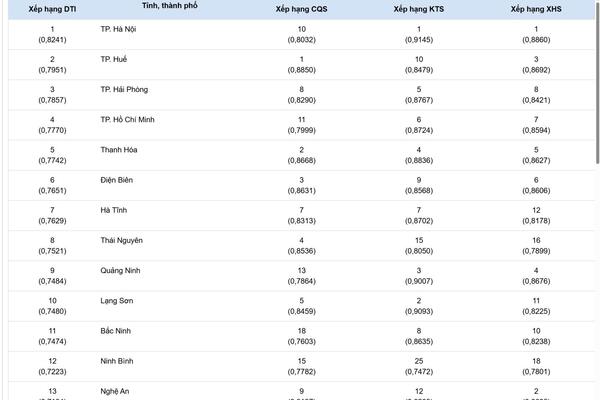The image size is (600, 400).
Task: Select the "TP. Hải Phòng" cell
Action: [124, 90]
